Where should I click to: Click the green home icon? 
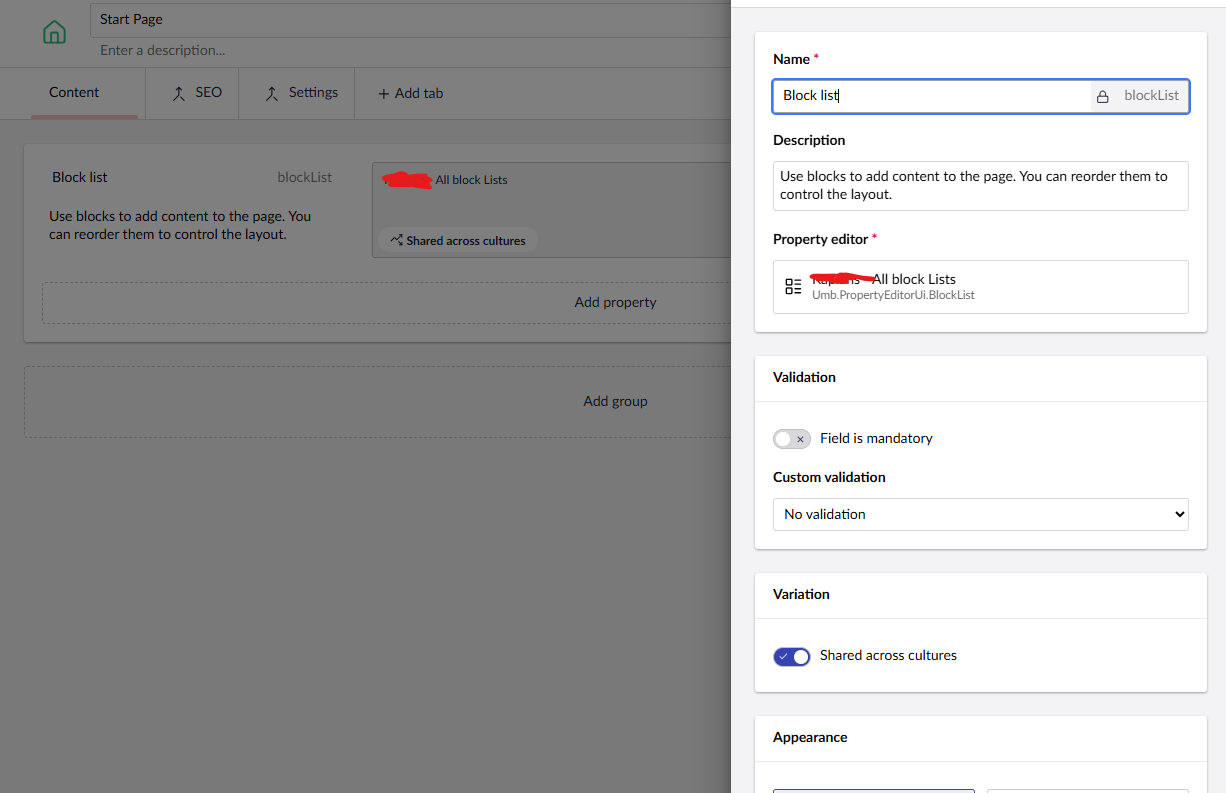[54, 32]
